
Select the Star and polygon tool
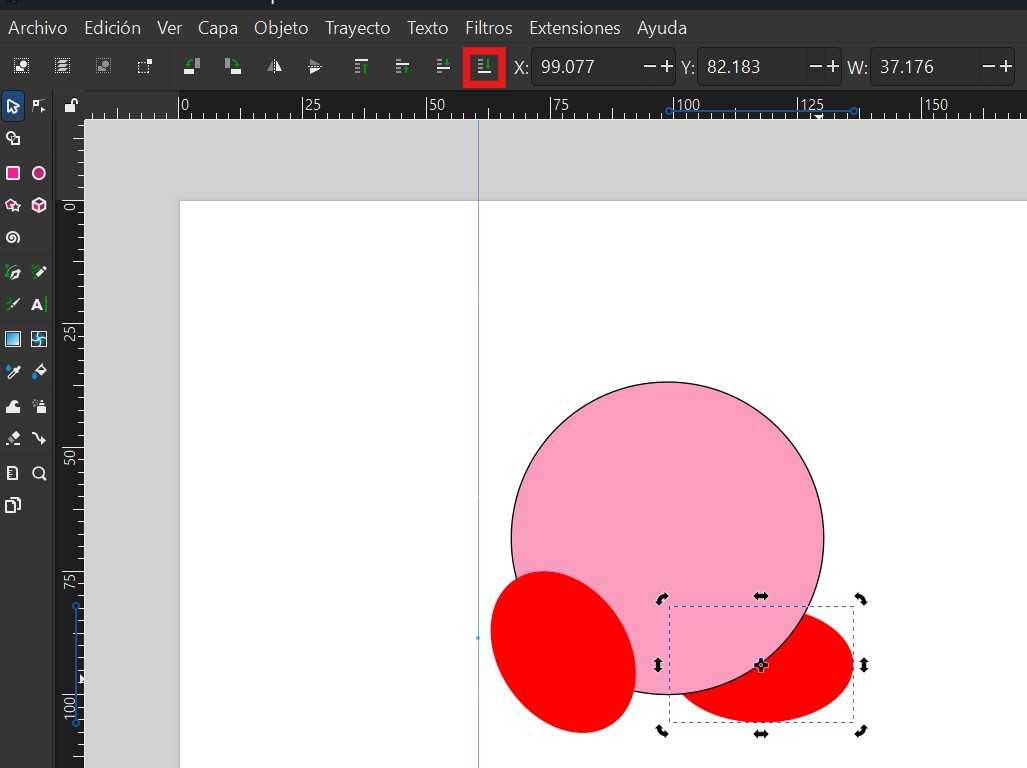13,206
